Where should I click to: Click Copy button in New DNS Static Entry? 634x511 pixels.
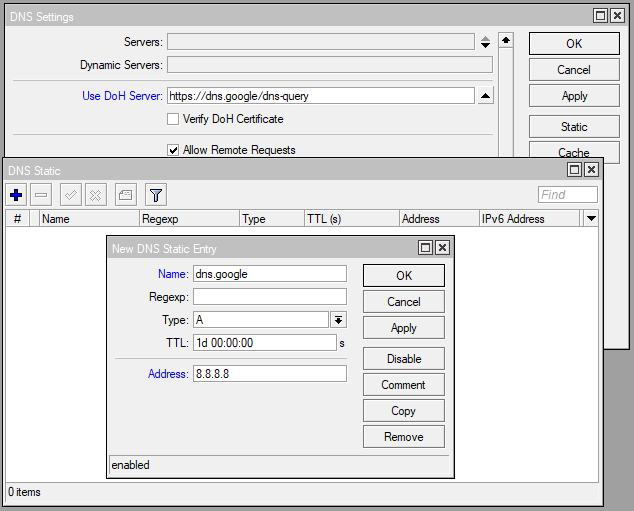point(404,411)
